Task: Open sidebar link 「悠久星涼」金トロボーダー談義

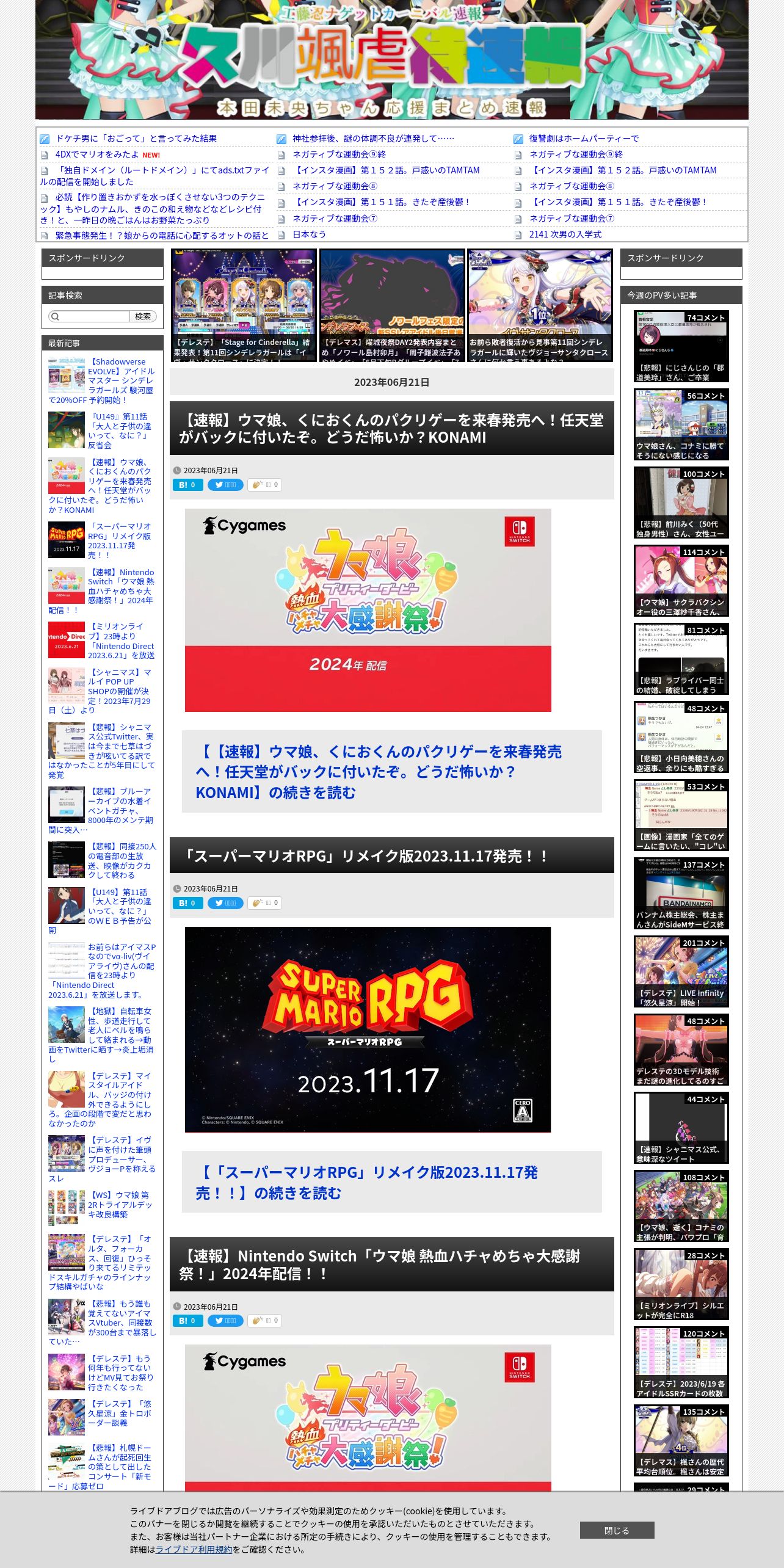Action: pos(119,1413)
